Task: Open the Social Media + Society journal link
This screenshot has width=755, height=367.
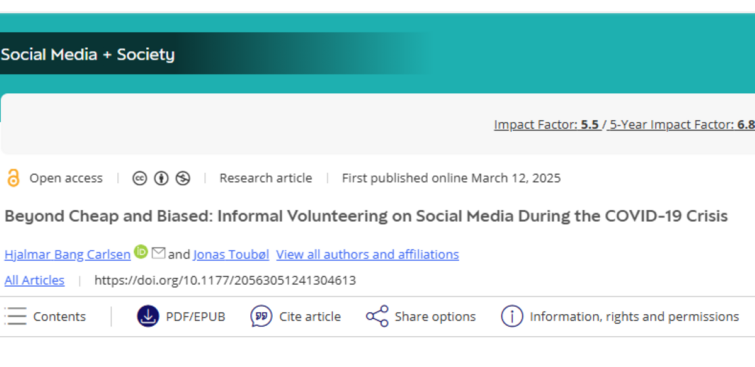Action: tap(88, 55)
